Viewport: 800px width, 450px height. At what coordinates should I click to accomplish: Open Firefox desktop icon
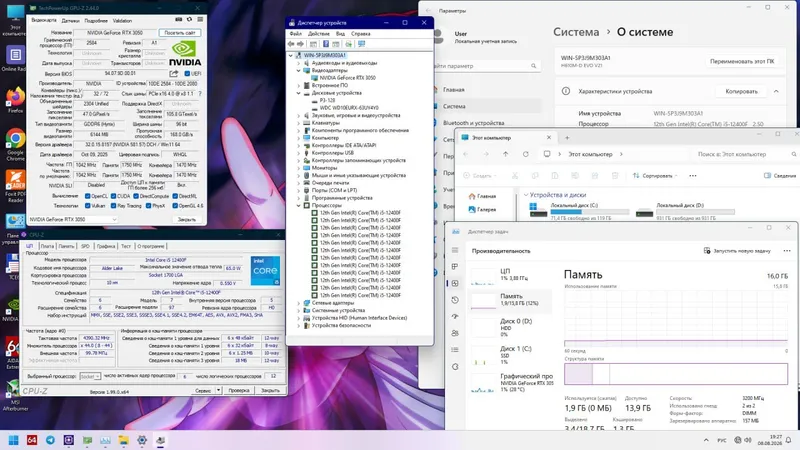tap(15, 97)
